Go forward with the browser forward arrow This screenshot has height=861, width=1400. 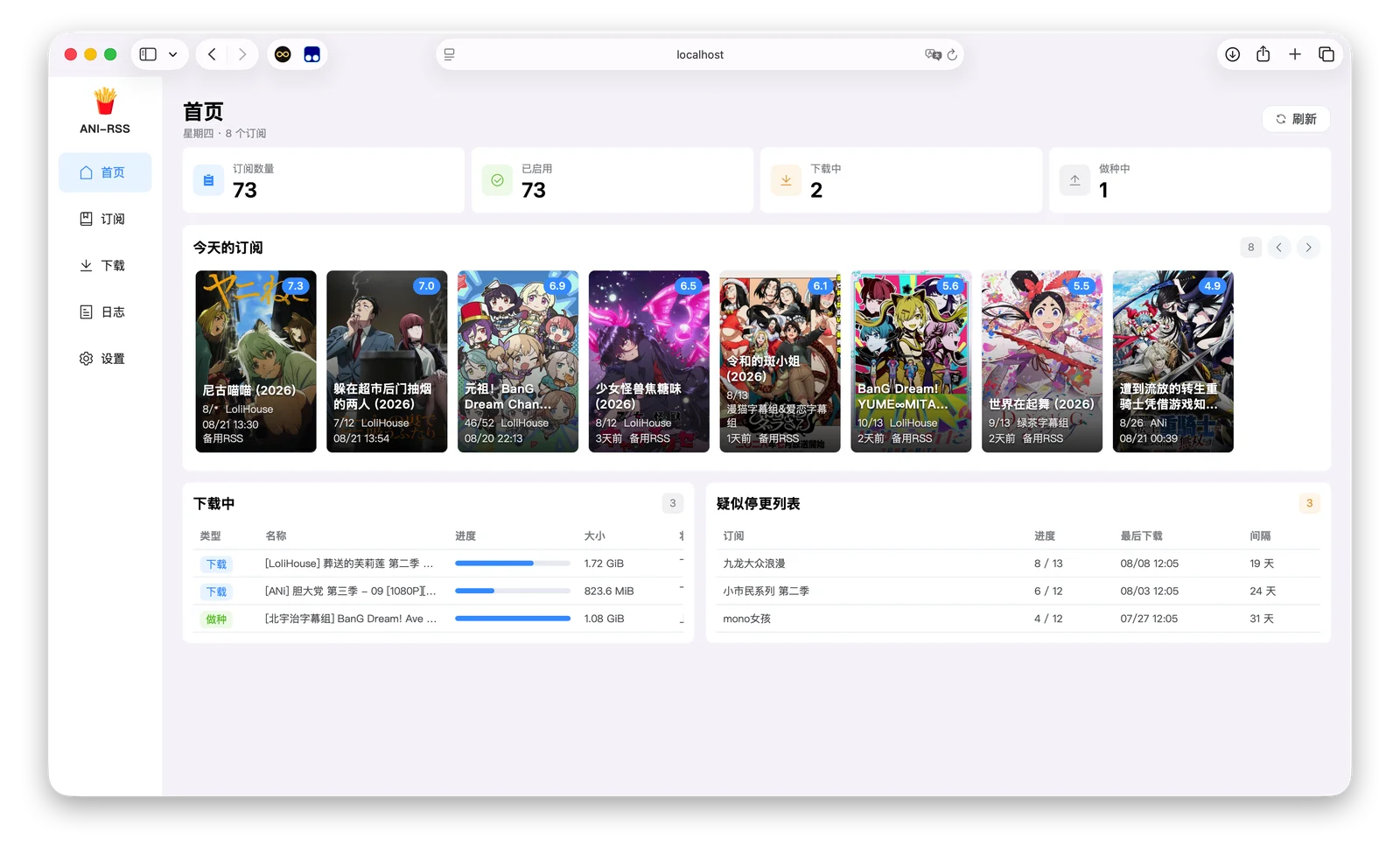242,54
